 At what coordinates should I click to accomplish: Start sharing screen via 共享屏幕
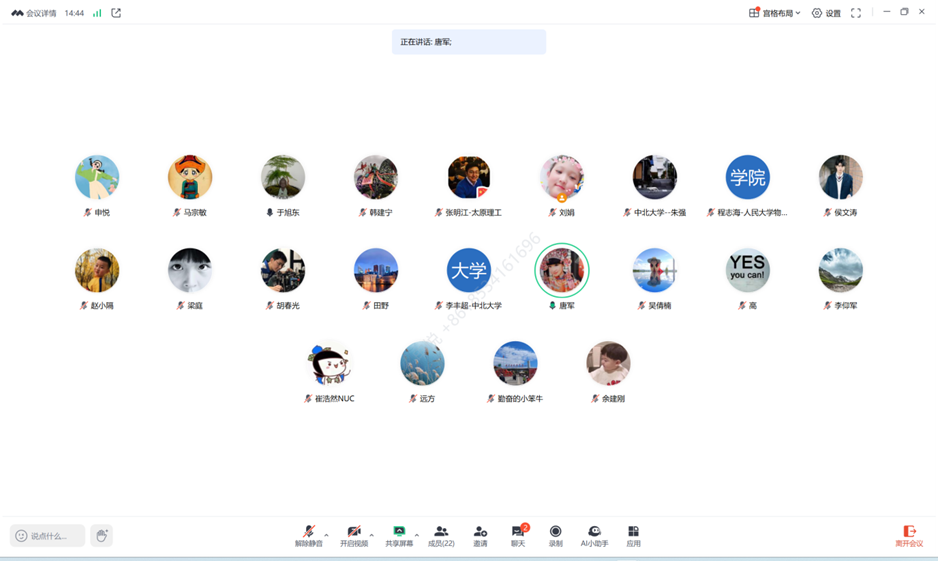click(x=399, y=535)
